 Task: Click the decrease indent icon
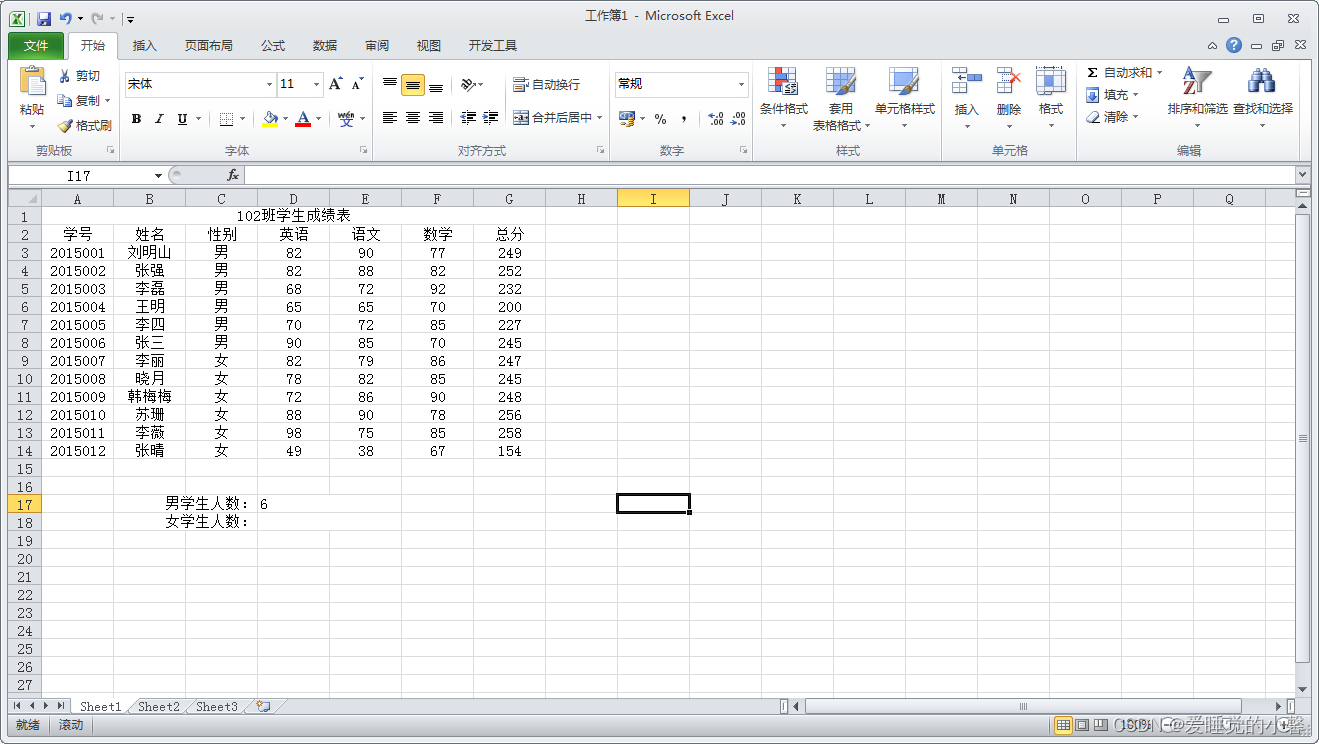click(x=468, y=118)
